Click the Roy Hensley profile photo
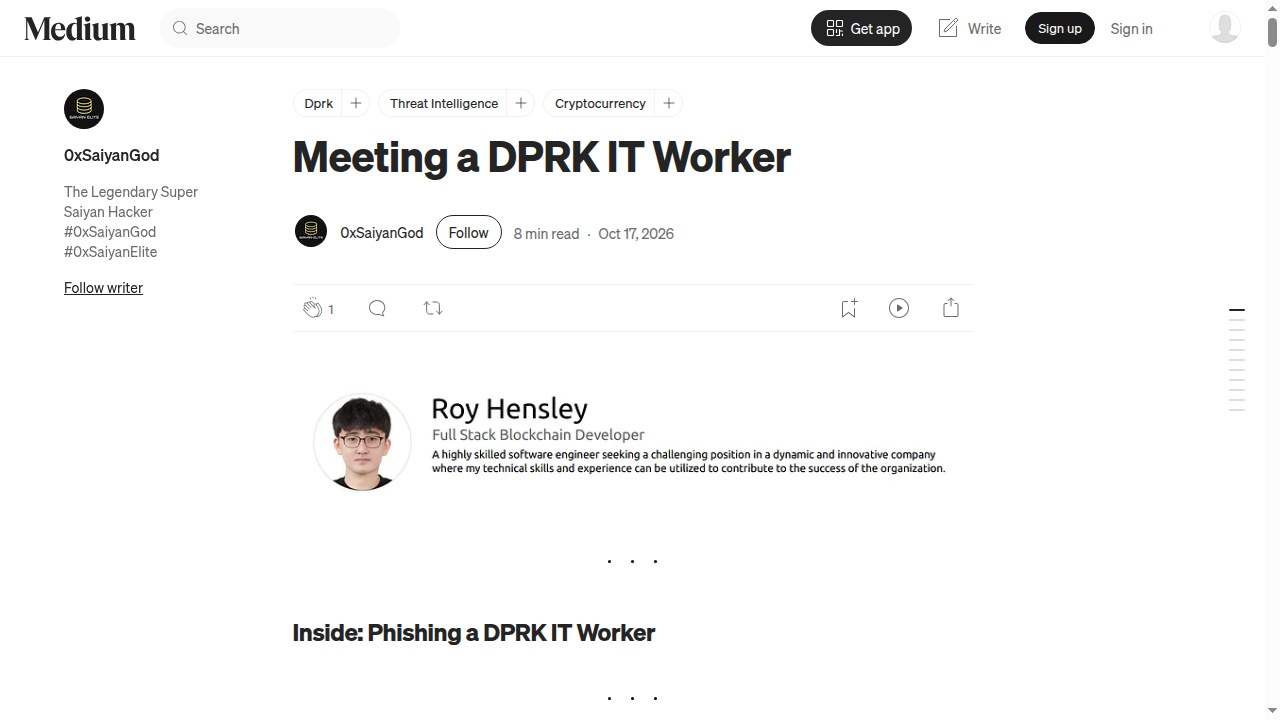 pyautogui.click(x=362, y=442)
